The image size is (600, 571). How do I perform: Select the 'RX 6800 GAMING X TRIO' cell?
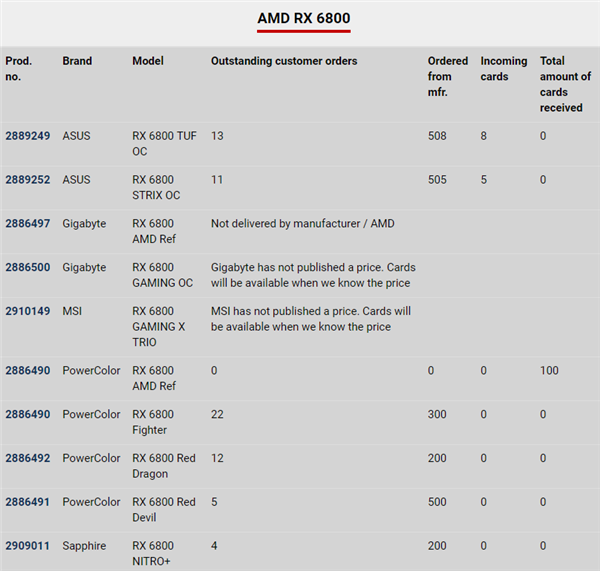158,326
